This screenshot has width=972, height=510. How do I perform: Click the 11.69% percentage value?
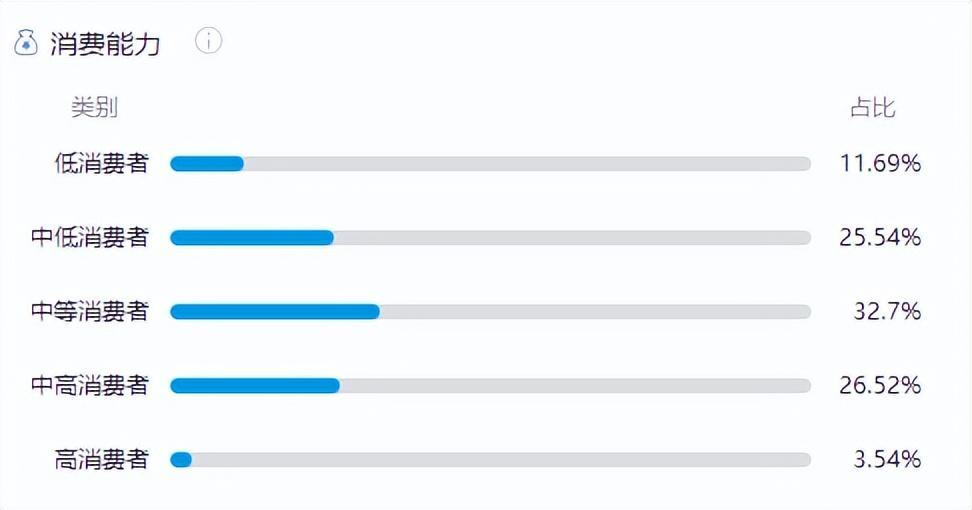click(x=880, y=164)
